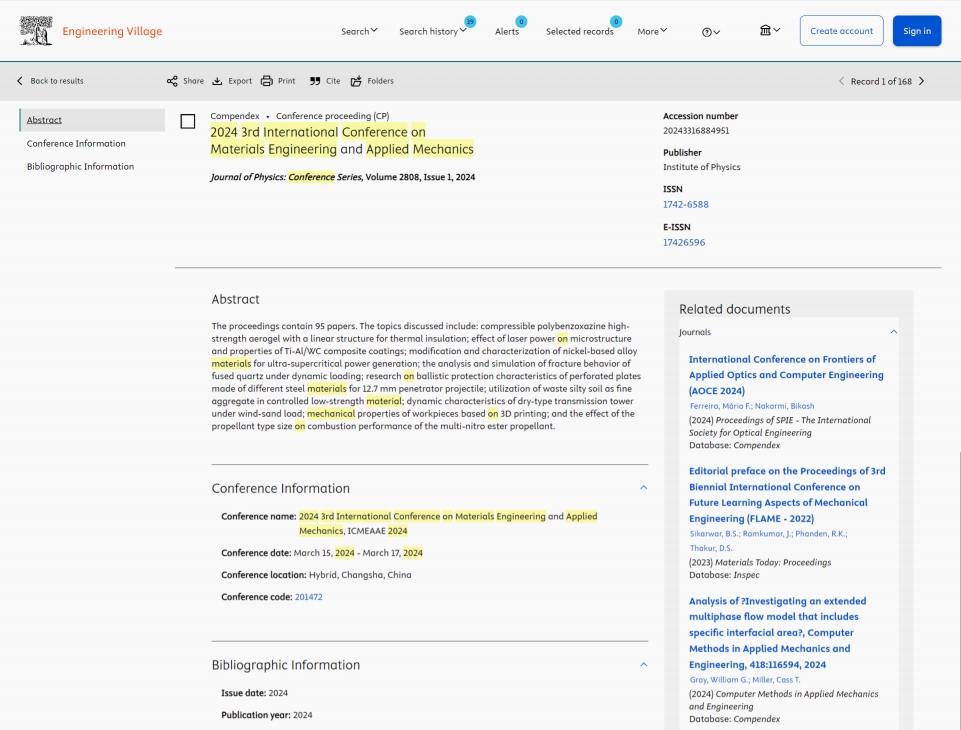Viewport: 961px width, 730px height.
Task: Open the help question mark menu
Action: pos(711,32)
